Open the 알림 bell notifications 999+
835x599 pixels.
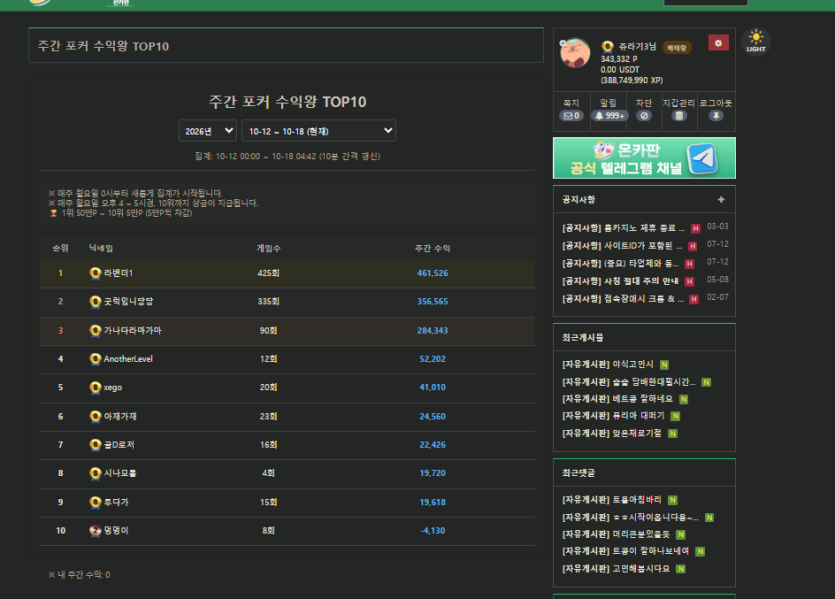(x=609, y=116)
